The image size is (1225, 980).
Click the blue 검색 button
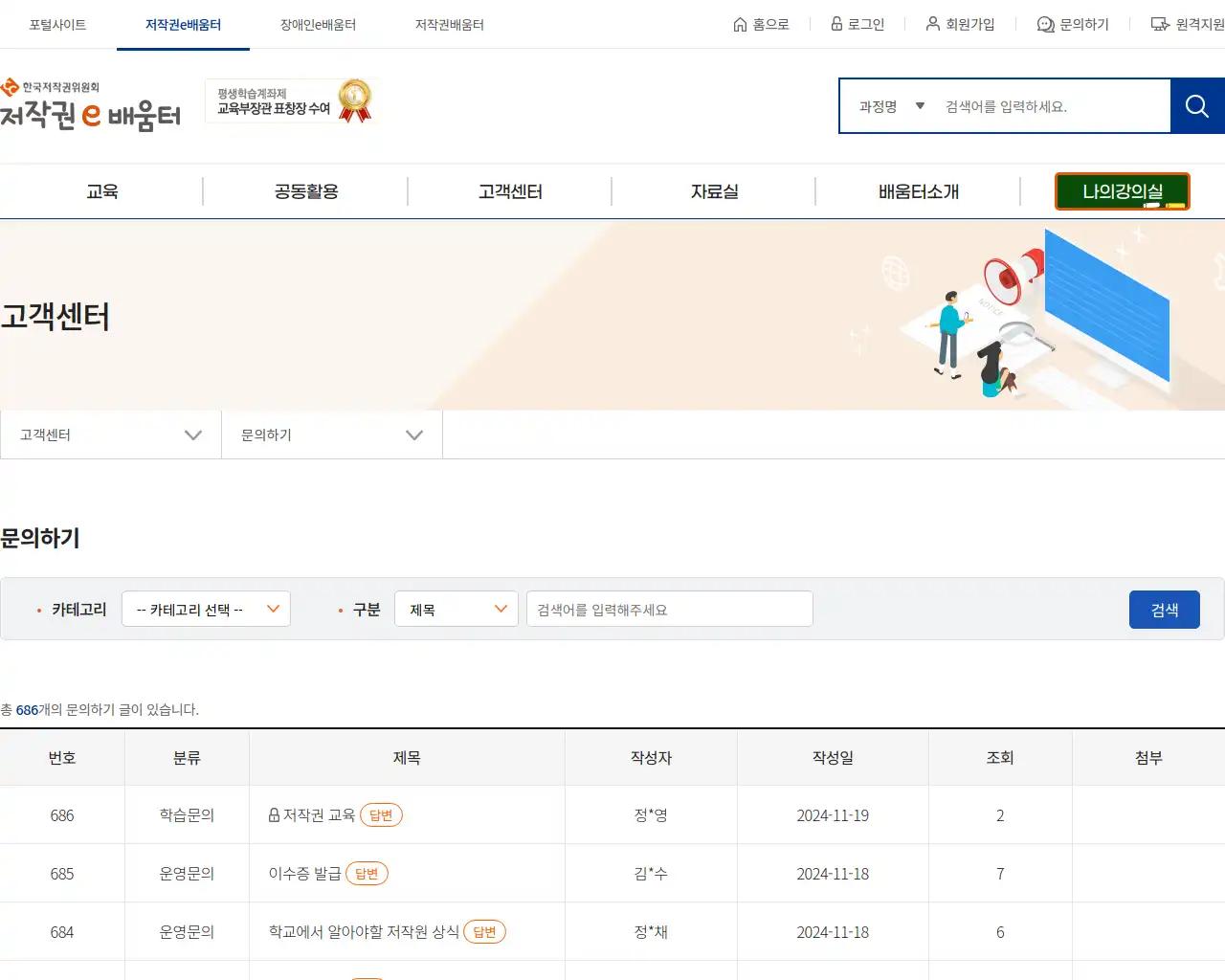(1165, 610)
